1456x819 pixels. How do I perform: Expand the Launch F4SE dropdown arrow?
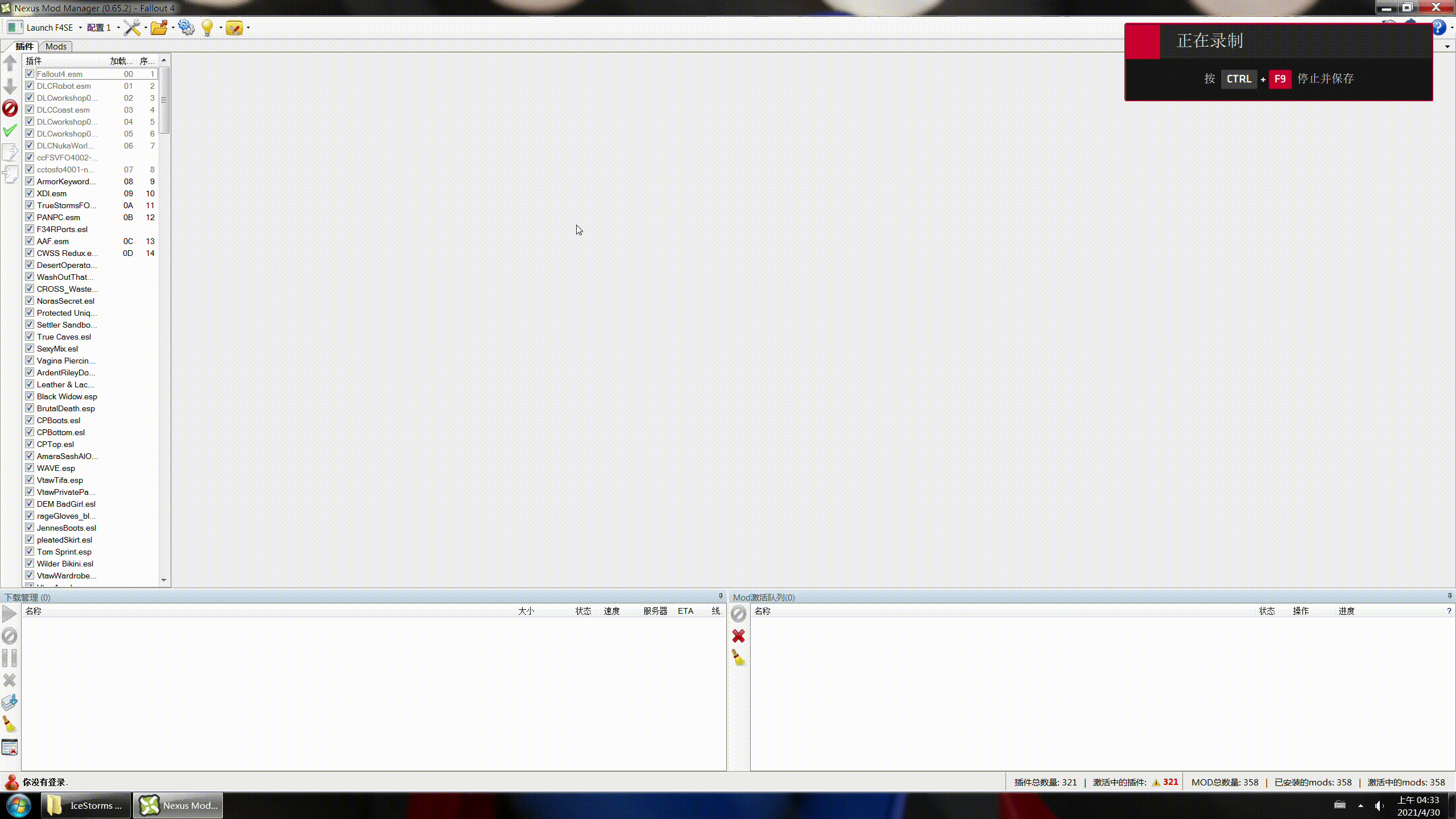click(80, 28)
